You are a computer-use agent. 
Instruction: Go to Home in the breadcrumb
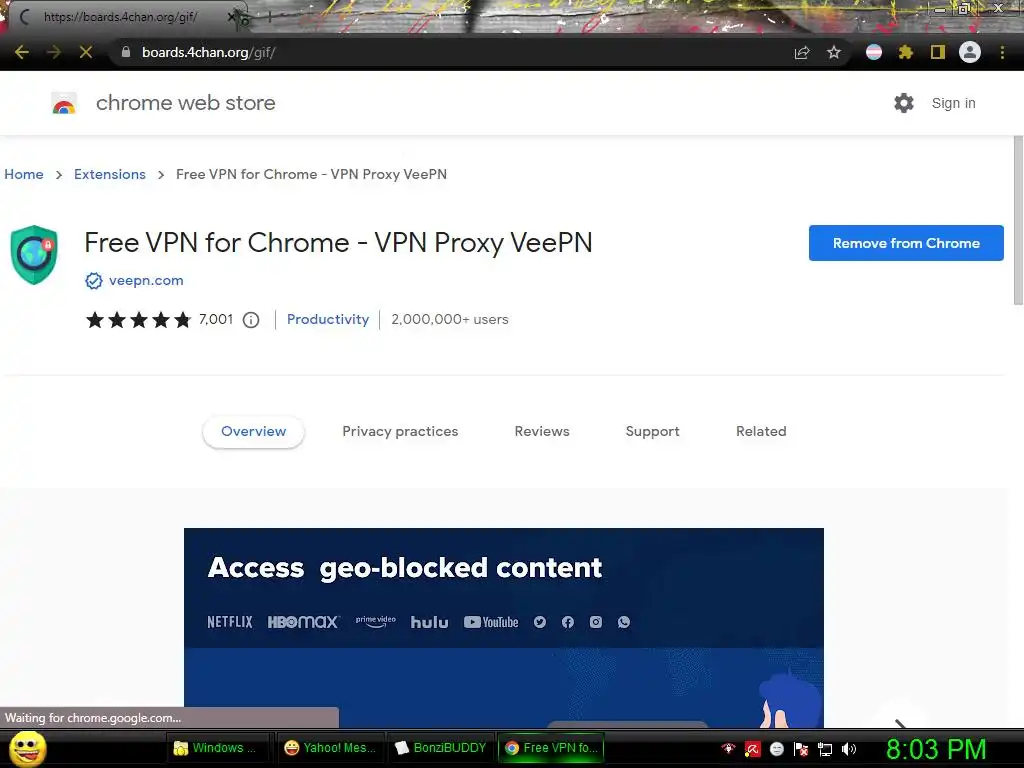pos(24,174)
